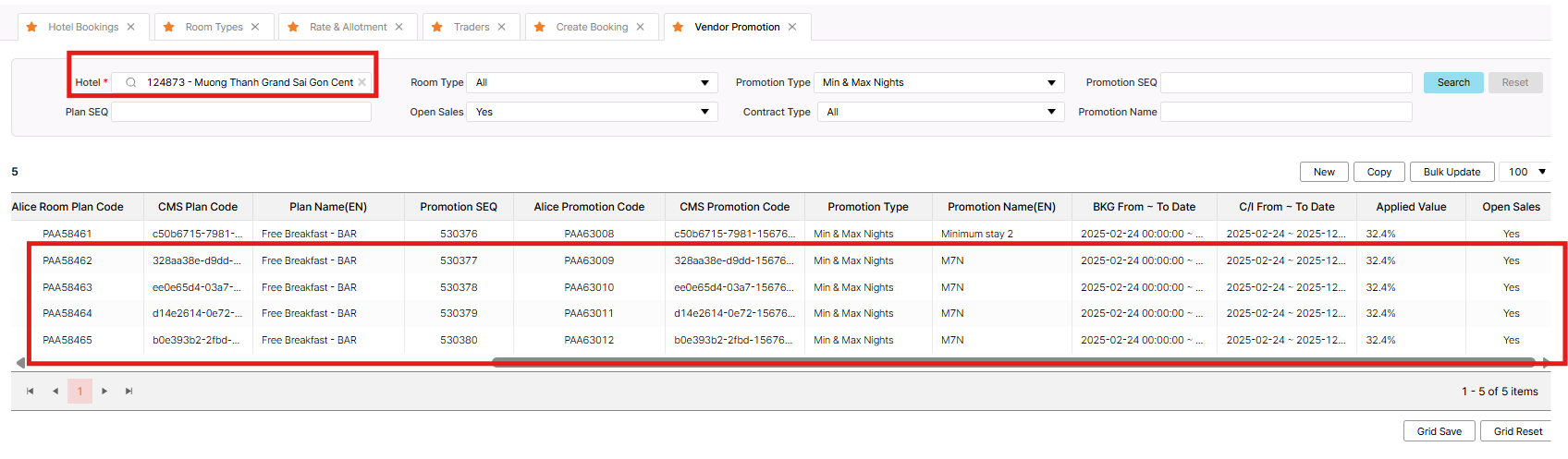Click the Promotion Name input field
This screenshot has height=459, width=1568.
pos(1285,112)
